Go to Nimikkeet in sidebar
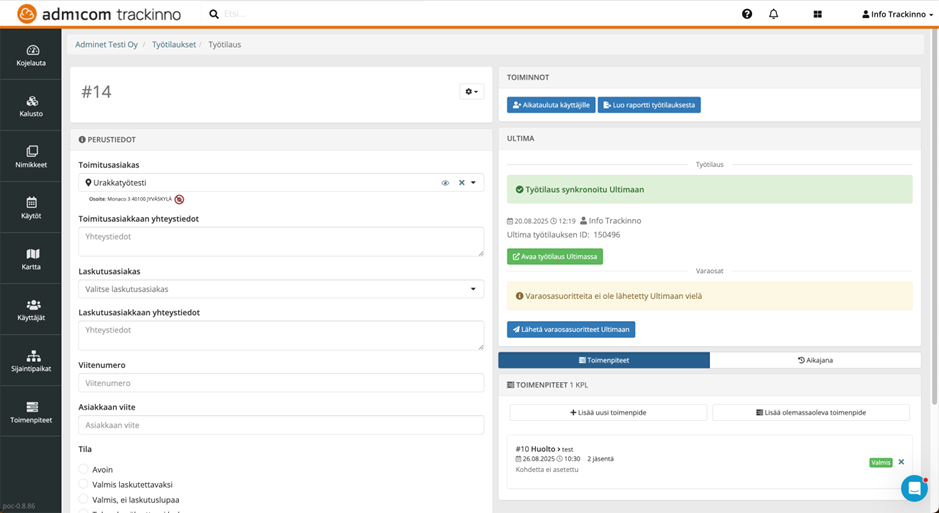939x513 pixels. click(31, 157)
